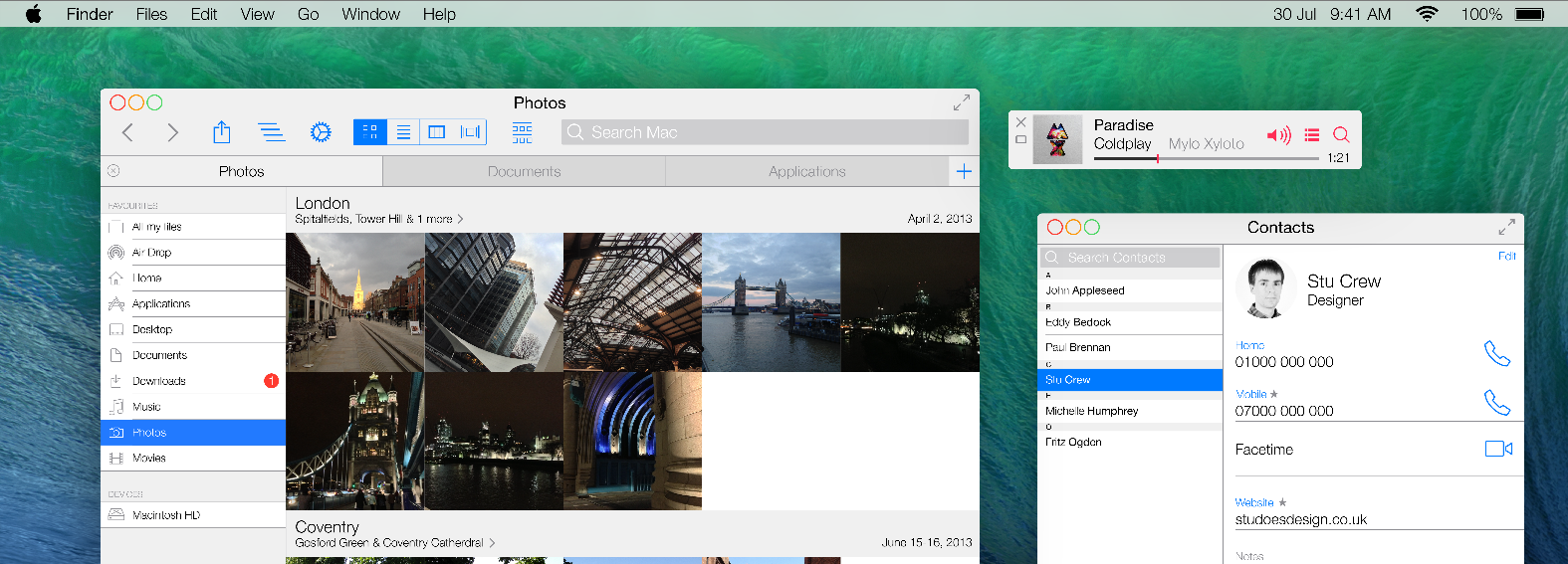Click Edit in the Contacts card

click(1506, 257)
